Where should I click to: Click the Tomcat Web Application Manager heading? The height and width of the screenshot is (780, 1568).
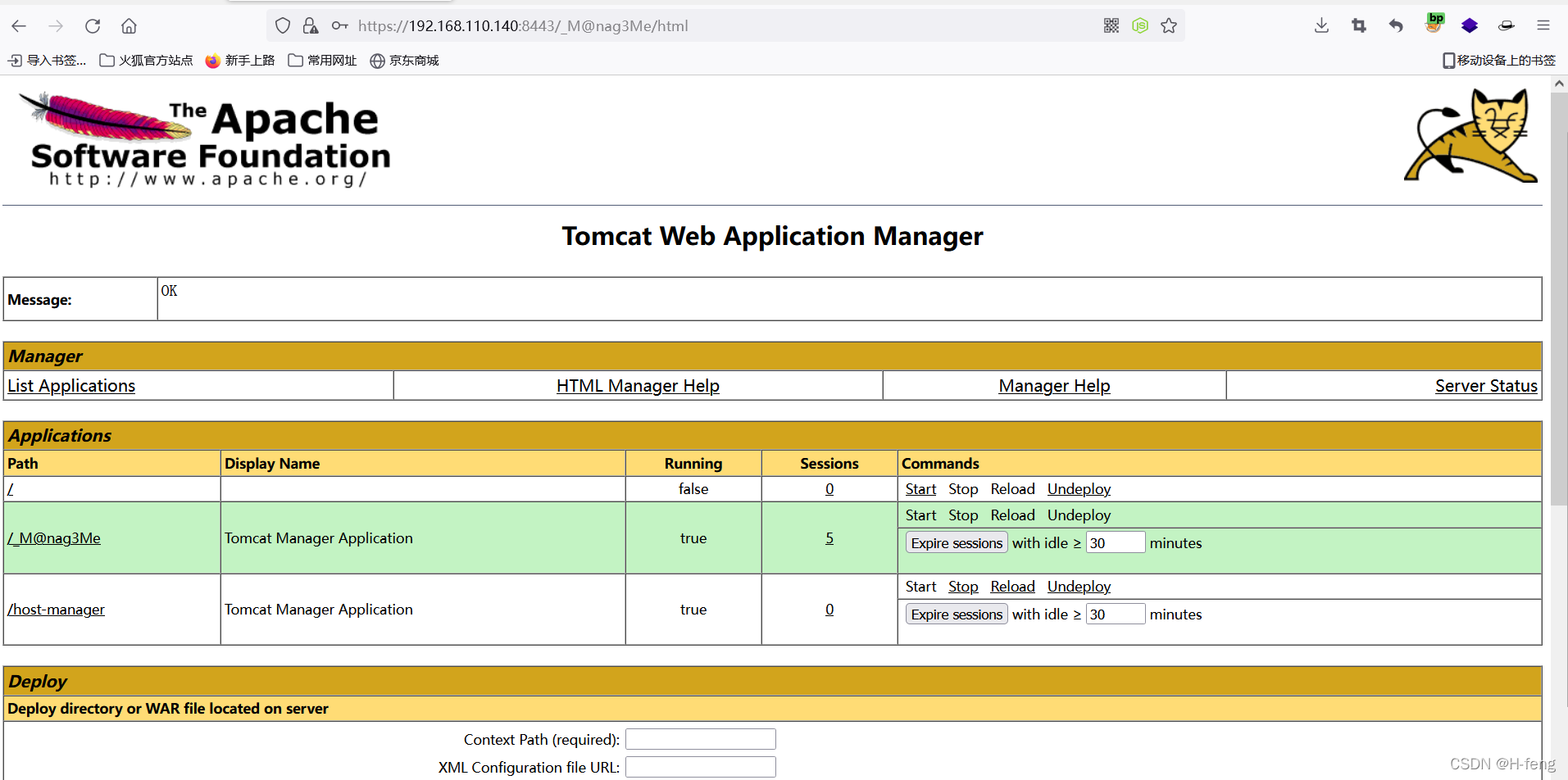point(772,236)
